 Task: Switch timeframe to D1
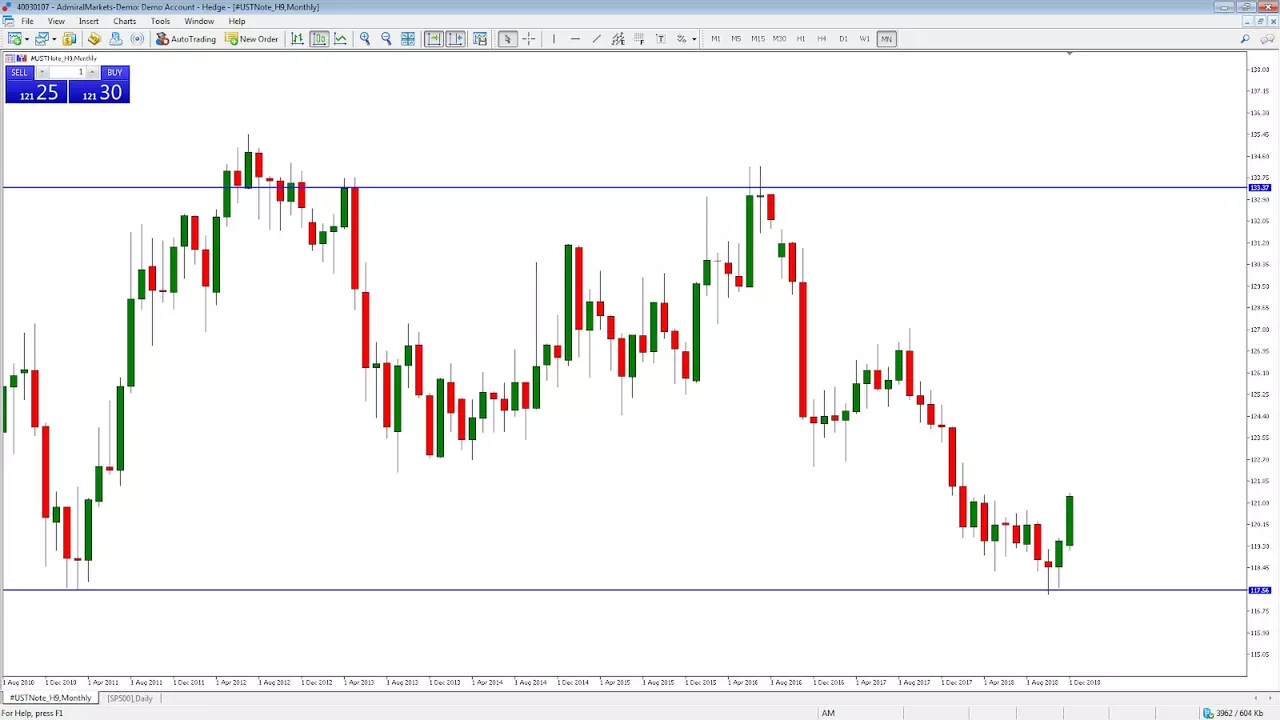coord(843,39)
